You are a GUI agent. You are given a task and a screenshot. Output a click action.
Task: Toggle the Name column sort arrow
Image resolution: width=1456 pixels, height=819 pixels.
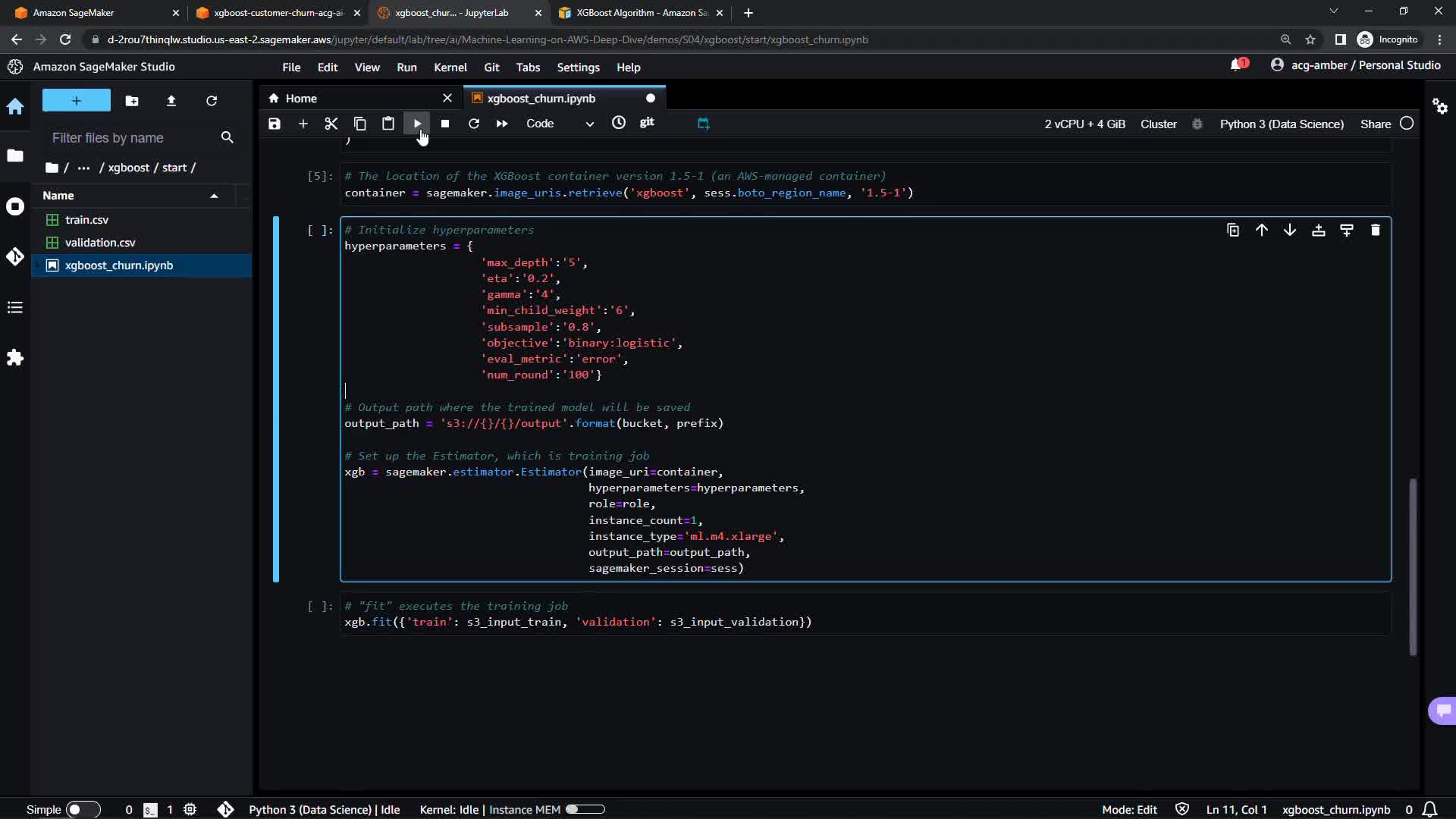[x=214, y=196]
